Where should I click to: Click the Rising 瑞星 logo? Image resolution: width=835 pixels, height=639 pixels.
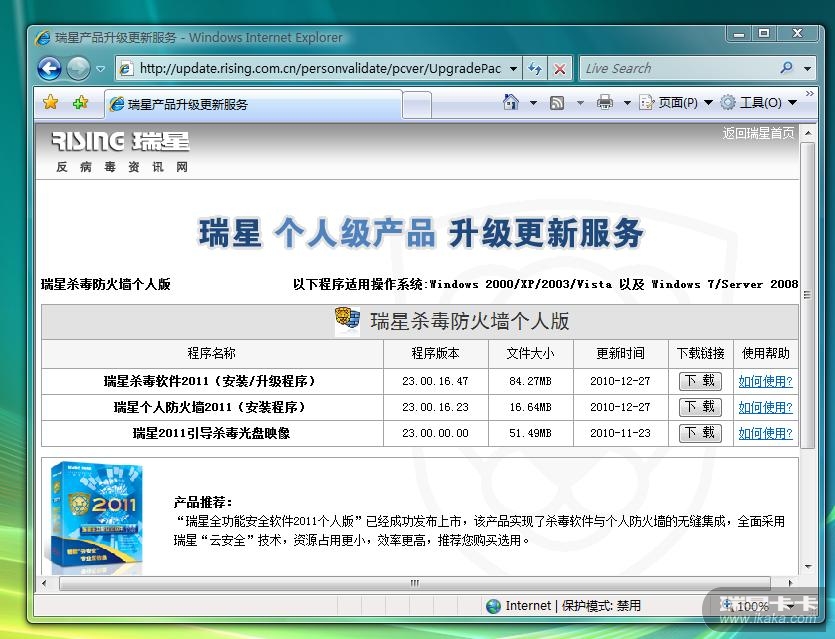point(121,142)
